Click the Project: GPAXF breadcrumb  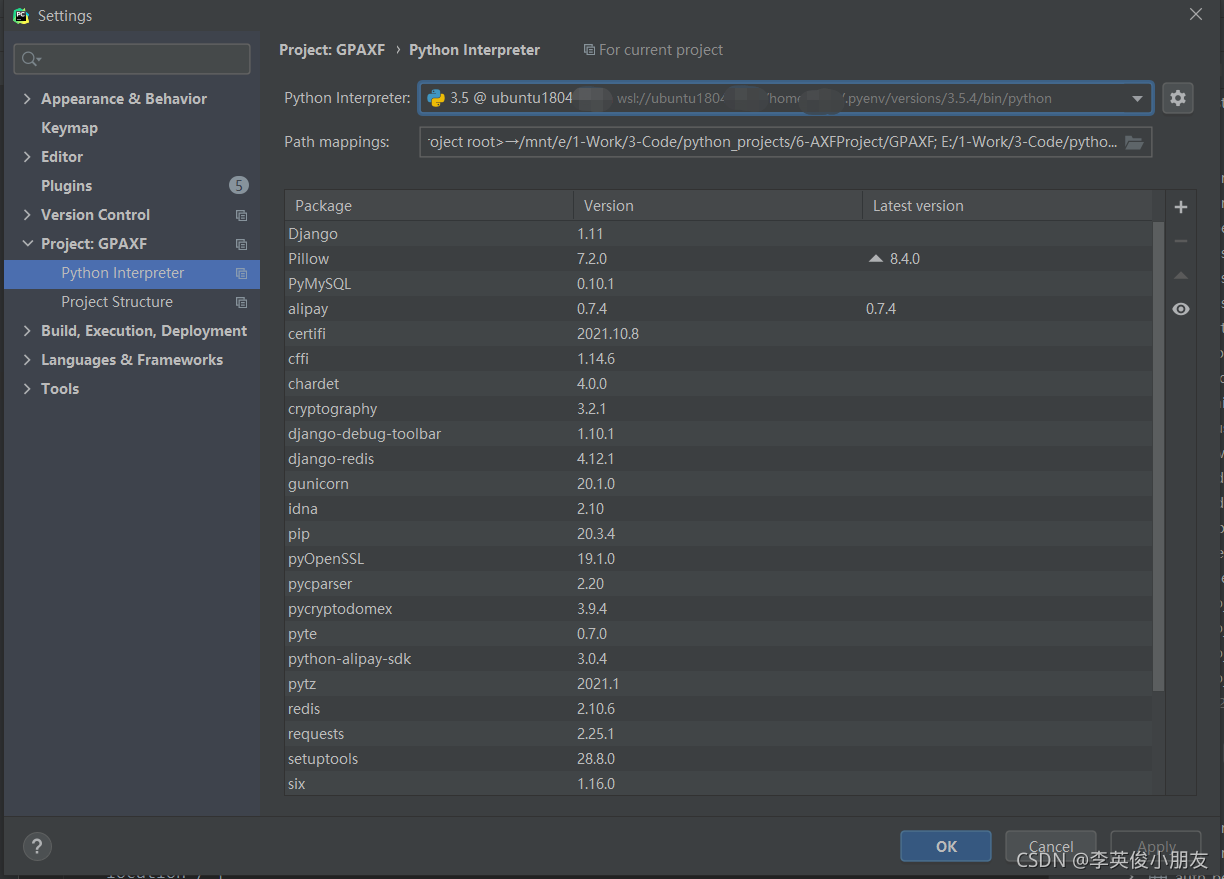tap(332, 50)
